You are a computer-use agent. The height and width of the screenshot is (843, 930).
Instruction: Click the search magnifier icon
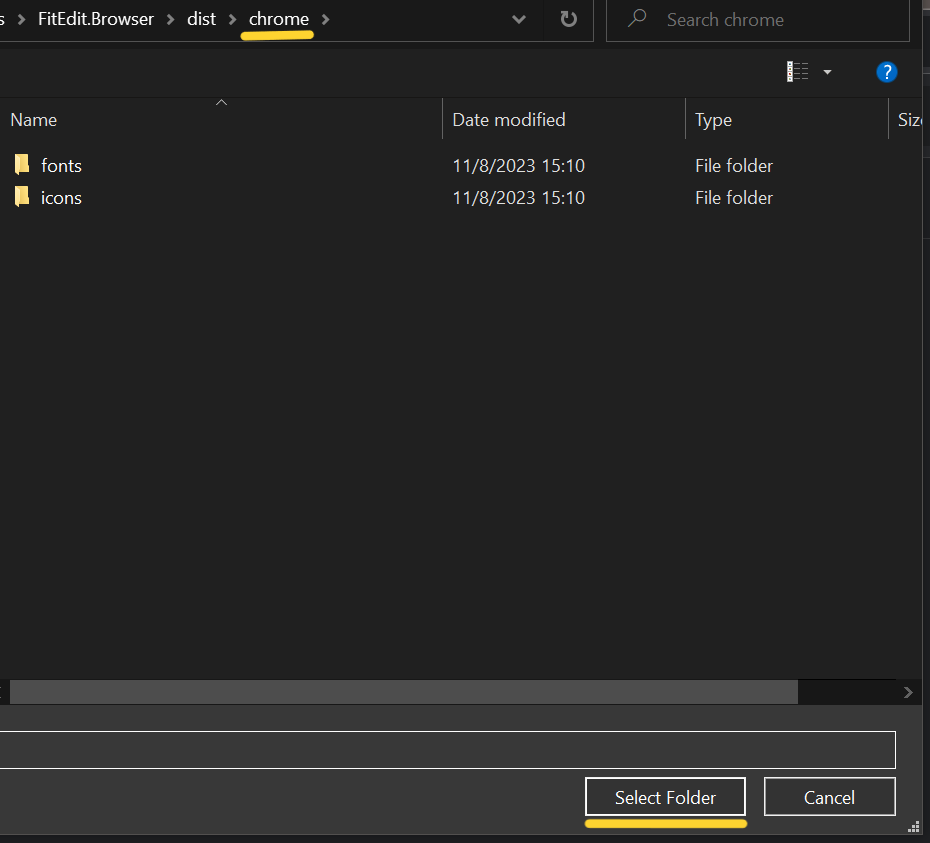point(636,19)
